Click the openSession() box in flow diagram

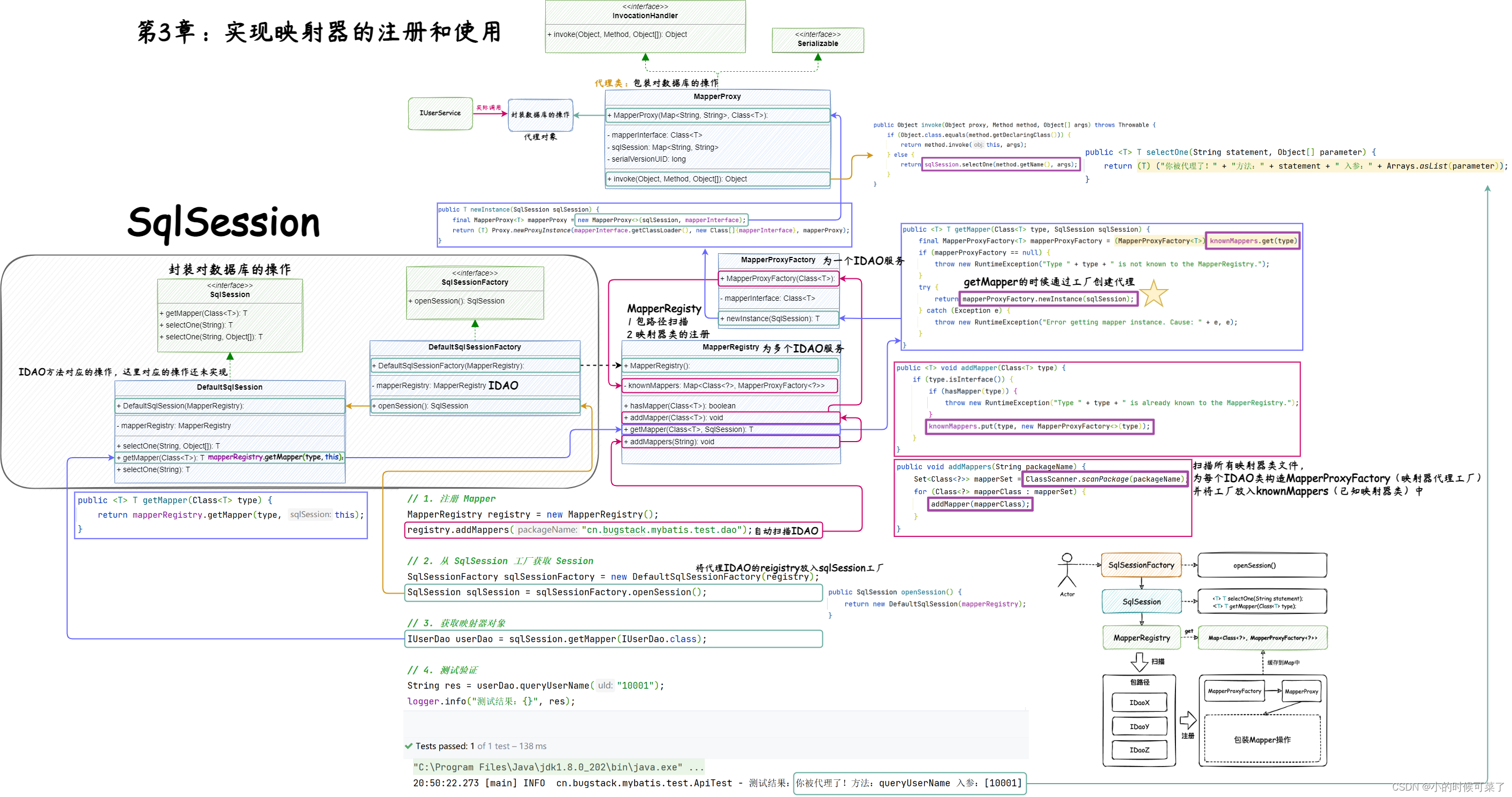[x=1262, y=565]
